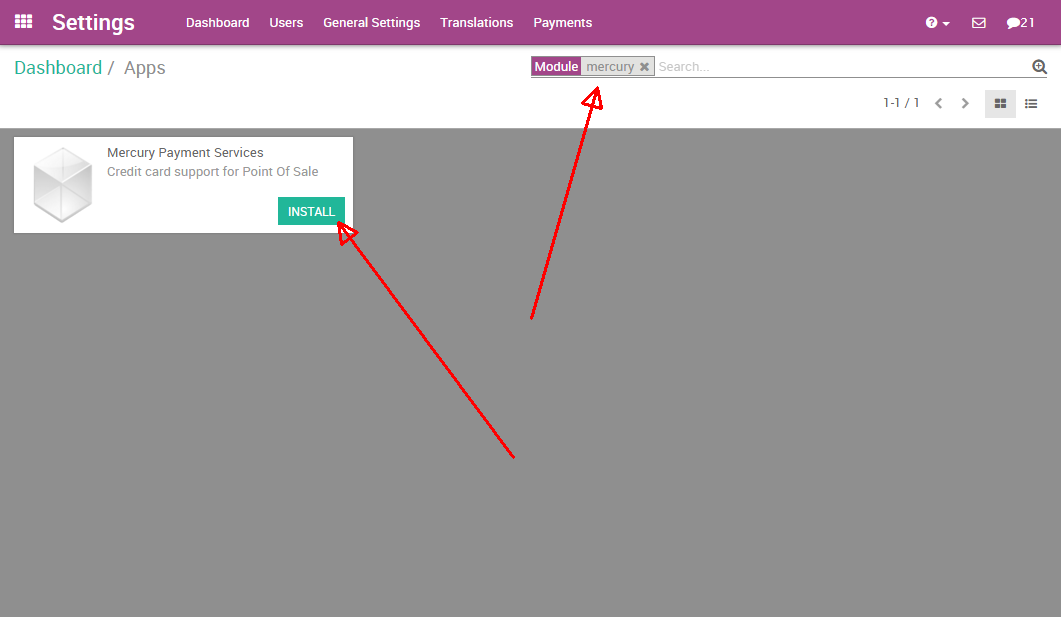Viewport: 1061px width, 617px height.
Task: Navigate to Dashboard breadcrumb link
Action: click(x=58, y=68)
